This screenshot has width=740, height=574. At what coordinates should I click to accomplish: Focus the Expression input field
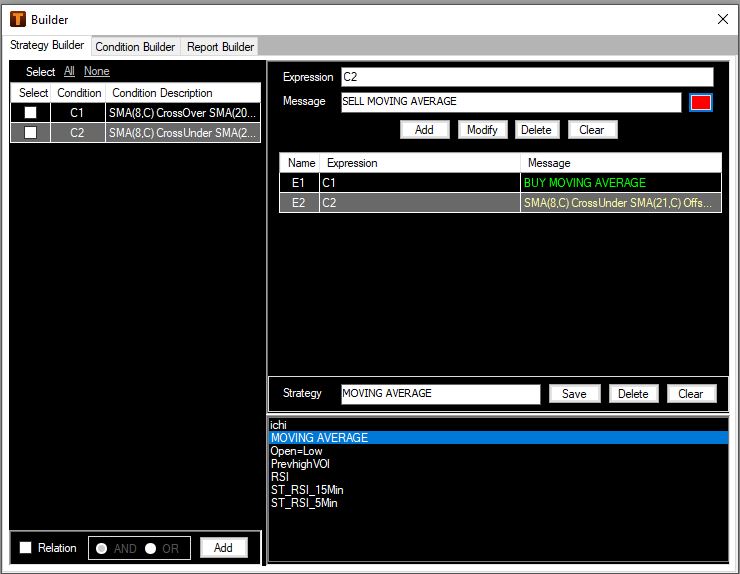pyautogui.click(x=527, y=77)
